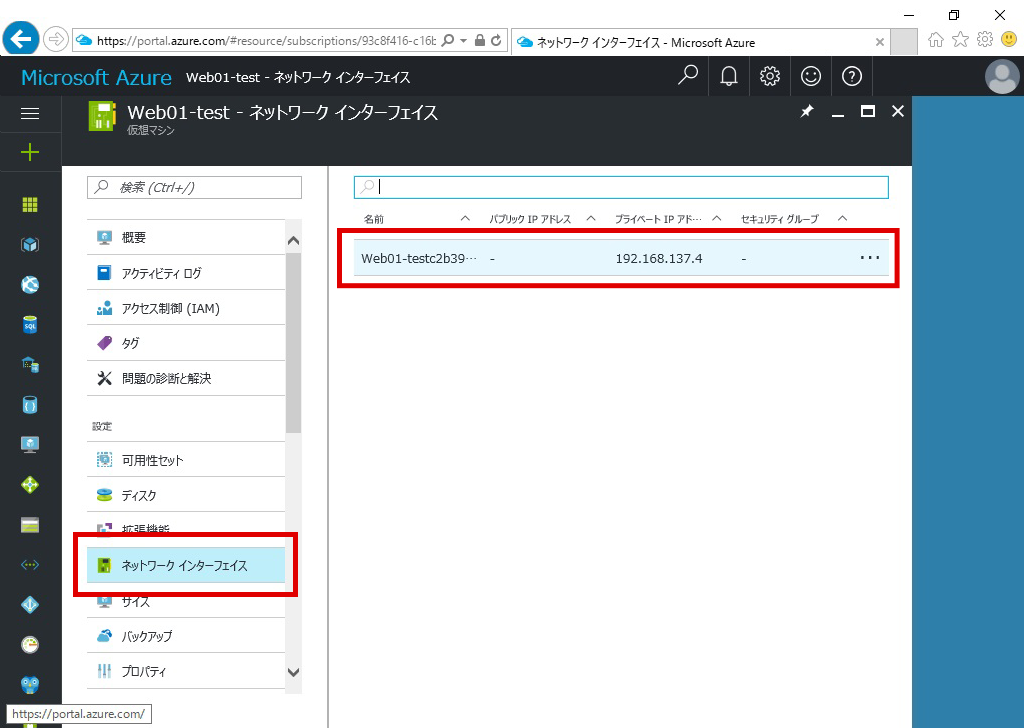Open the curly-braces database icon in sidebar
Screen dimensions: 1024x728
30,405
